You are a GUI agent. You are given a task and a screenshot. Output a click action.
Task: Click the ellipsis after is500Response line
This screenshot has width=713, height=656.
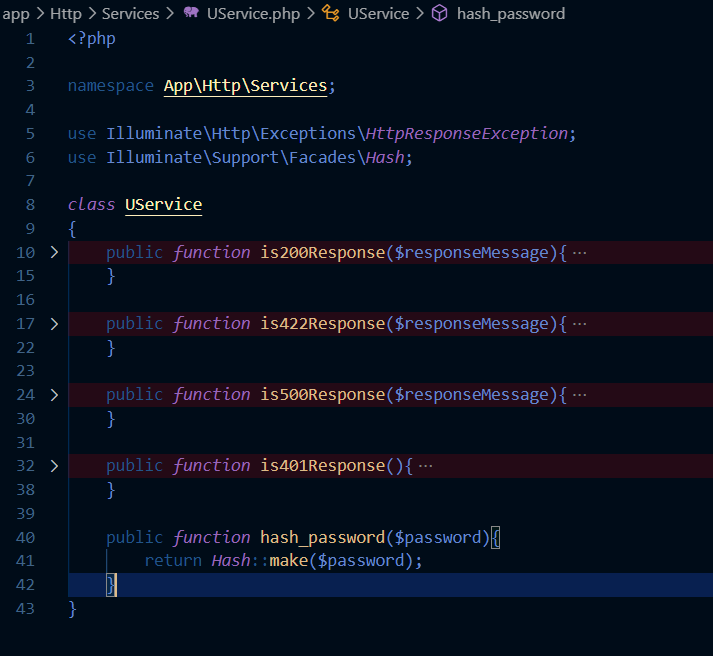coord(579,395)
